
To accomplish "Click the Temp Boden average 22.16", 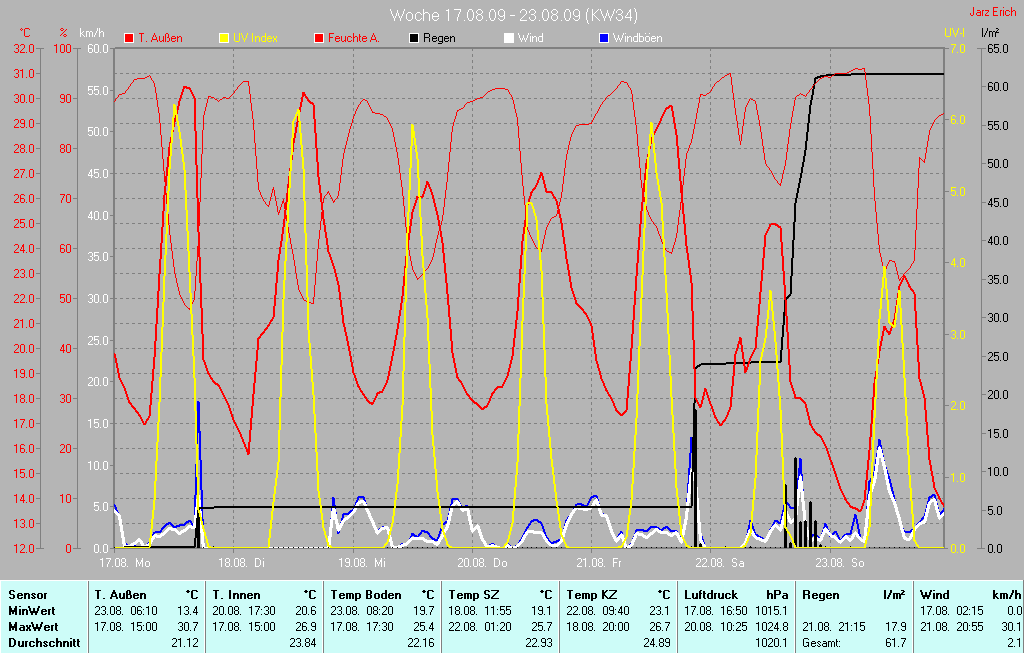I will click(420, 643).
